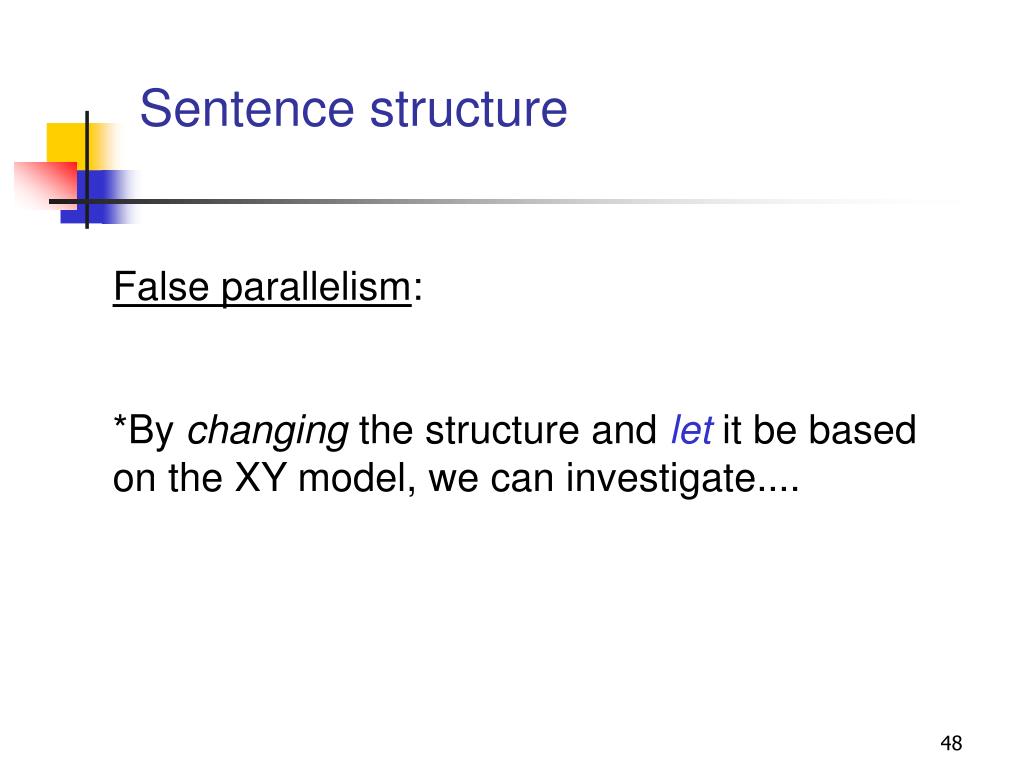The height and width of the screenshot is (768, 1024).
Task: Select the underlined False parallelism heading
Action: pyautogui.click(x=262, y=287)
